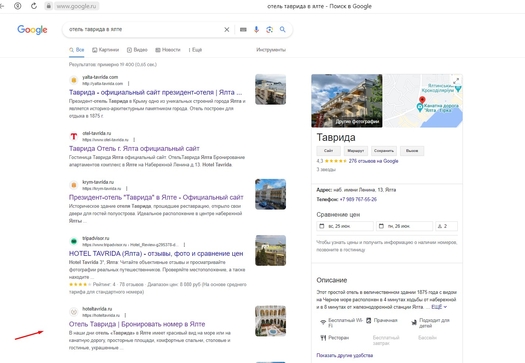Select the check-in date field вс, 25 июн
Image resolution: width=525 pixels, height=363 pixels.
(x=345, y=226)
